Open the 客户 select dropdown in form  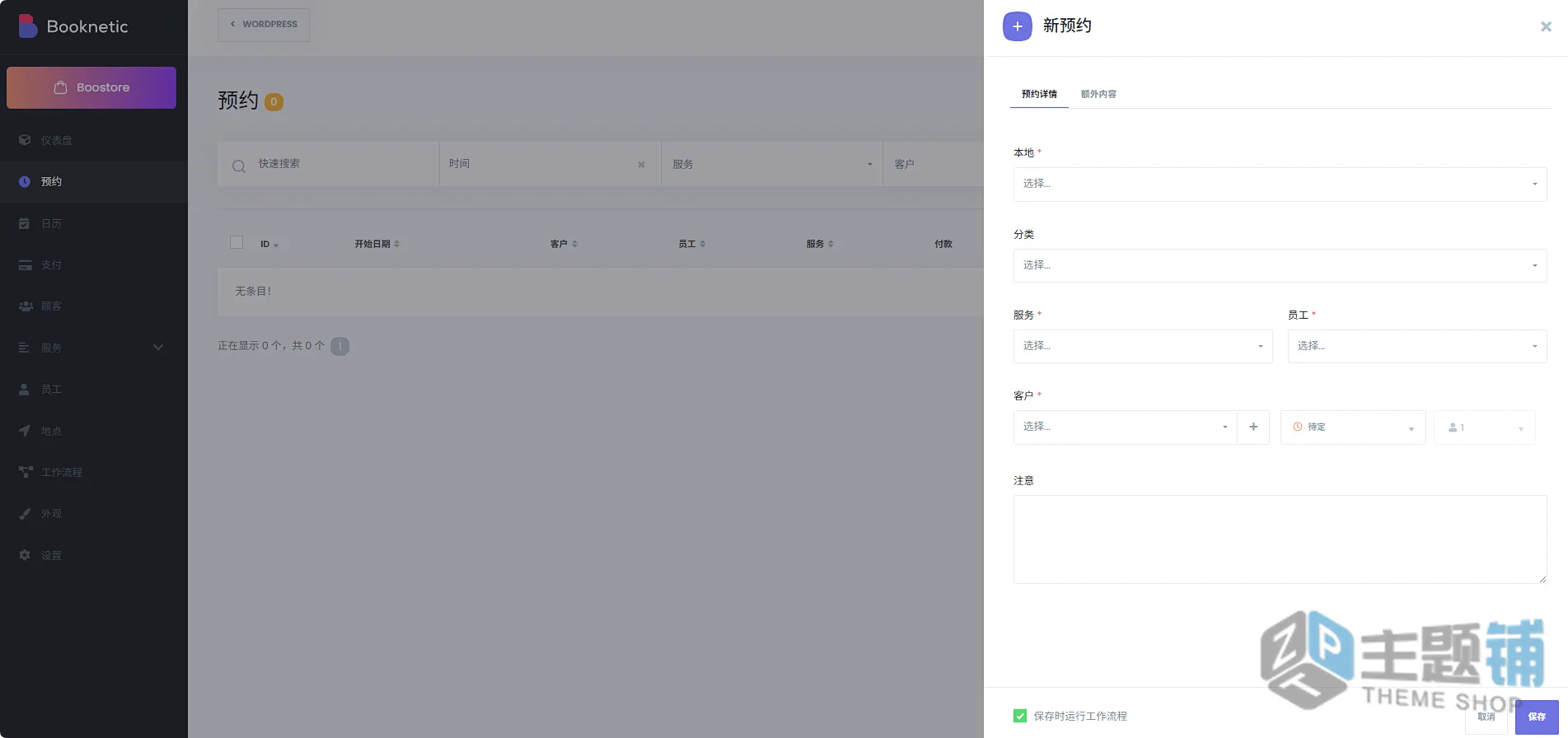(x=1125, y=427)
